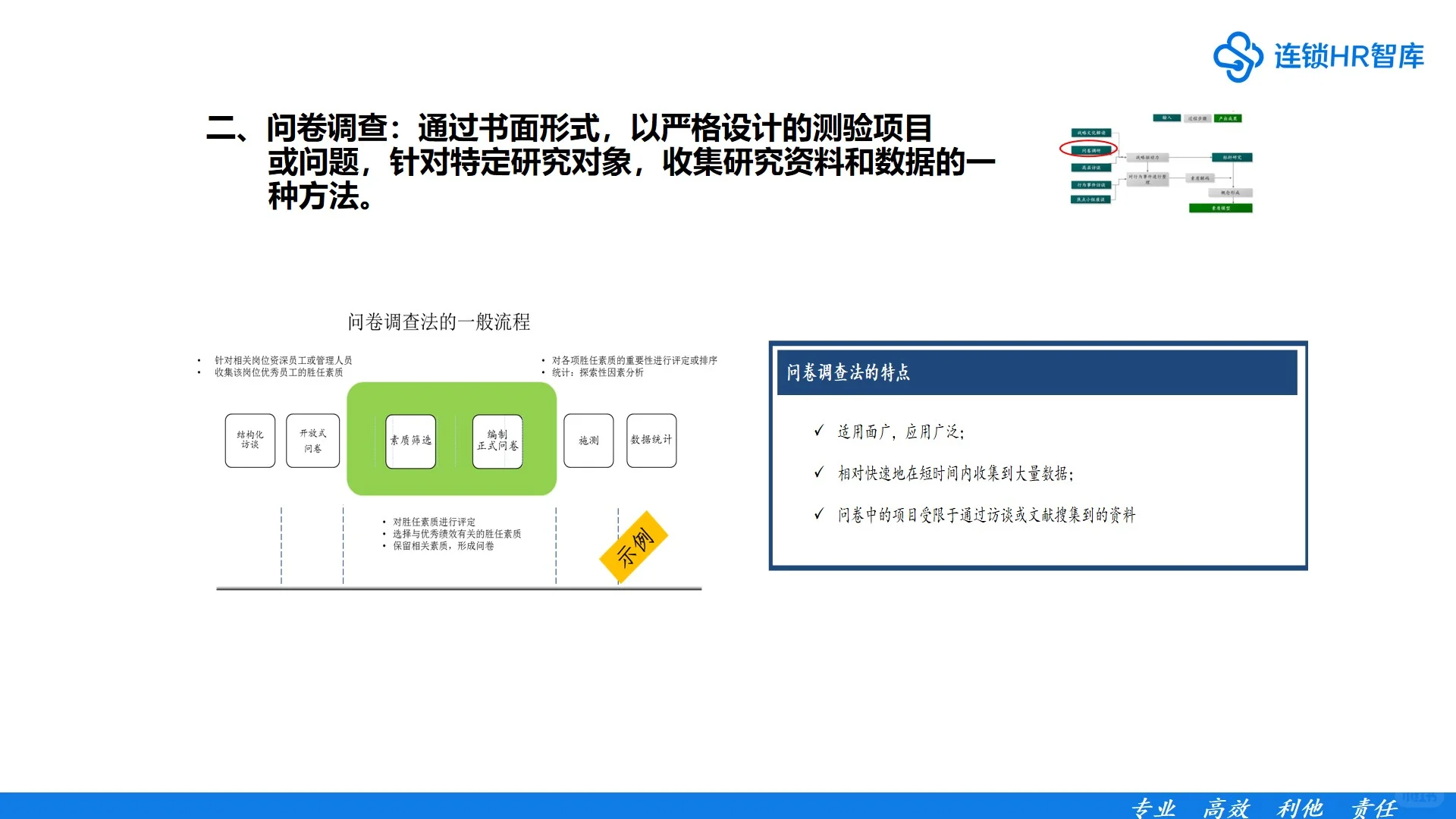Click 行为事件访谈 box in the thumbnail diagram
1456x819 pixels.
[x=1091, y=185]
